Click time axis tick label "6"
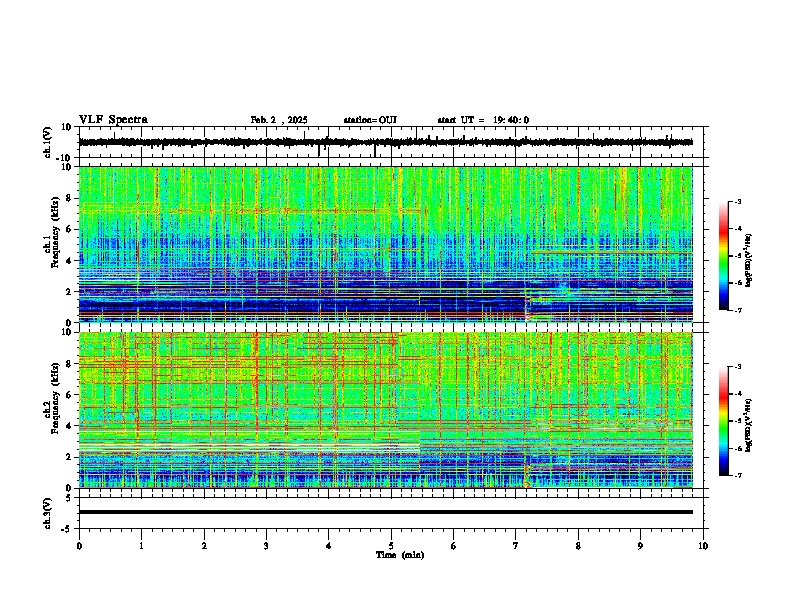Viewport: 792px width, 612px height. pyautogui.click(x=453, y=546)
